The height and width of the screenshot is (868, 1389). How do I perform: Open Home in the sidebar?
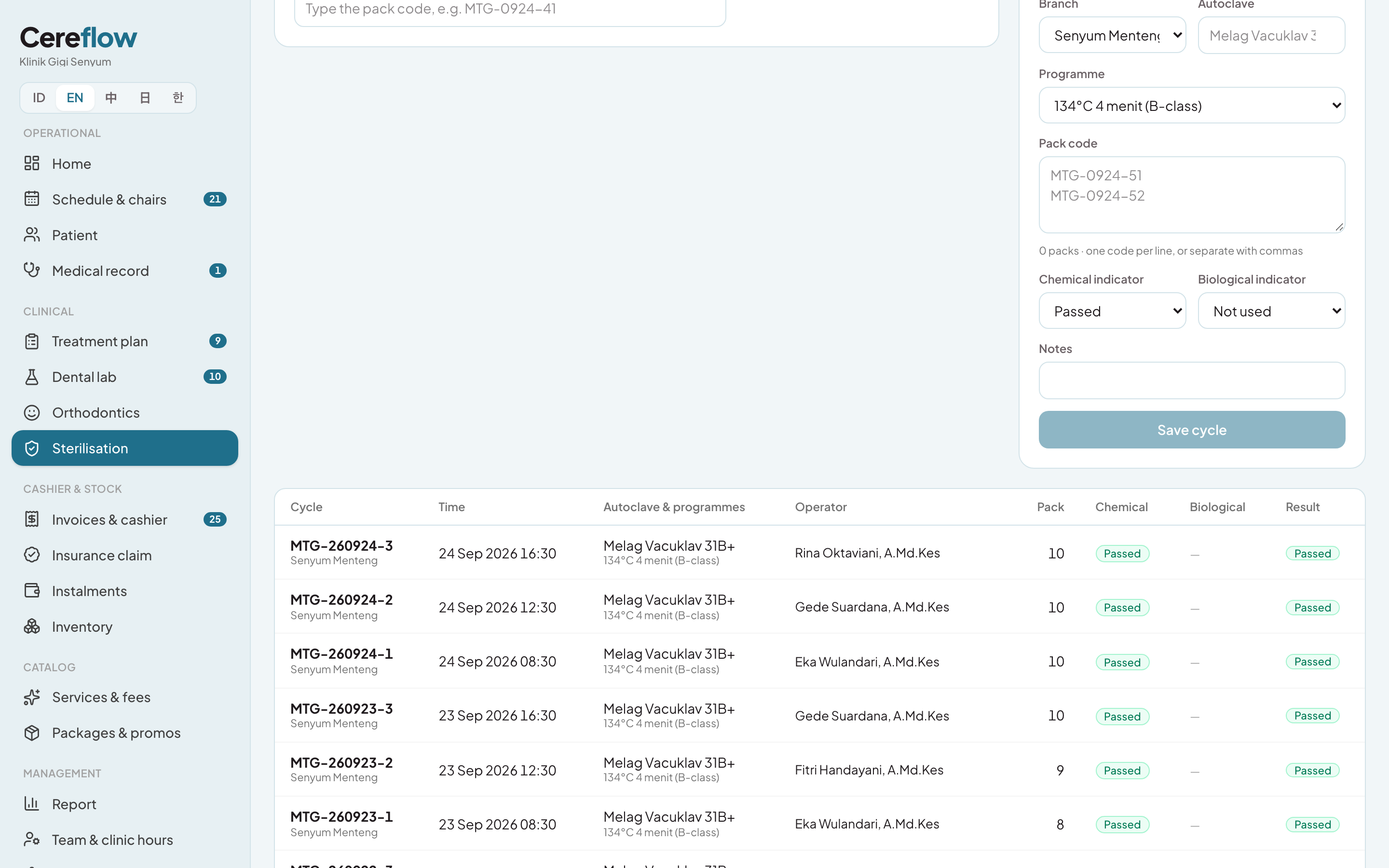pyautogui.click(x=124, y=163)
